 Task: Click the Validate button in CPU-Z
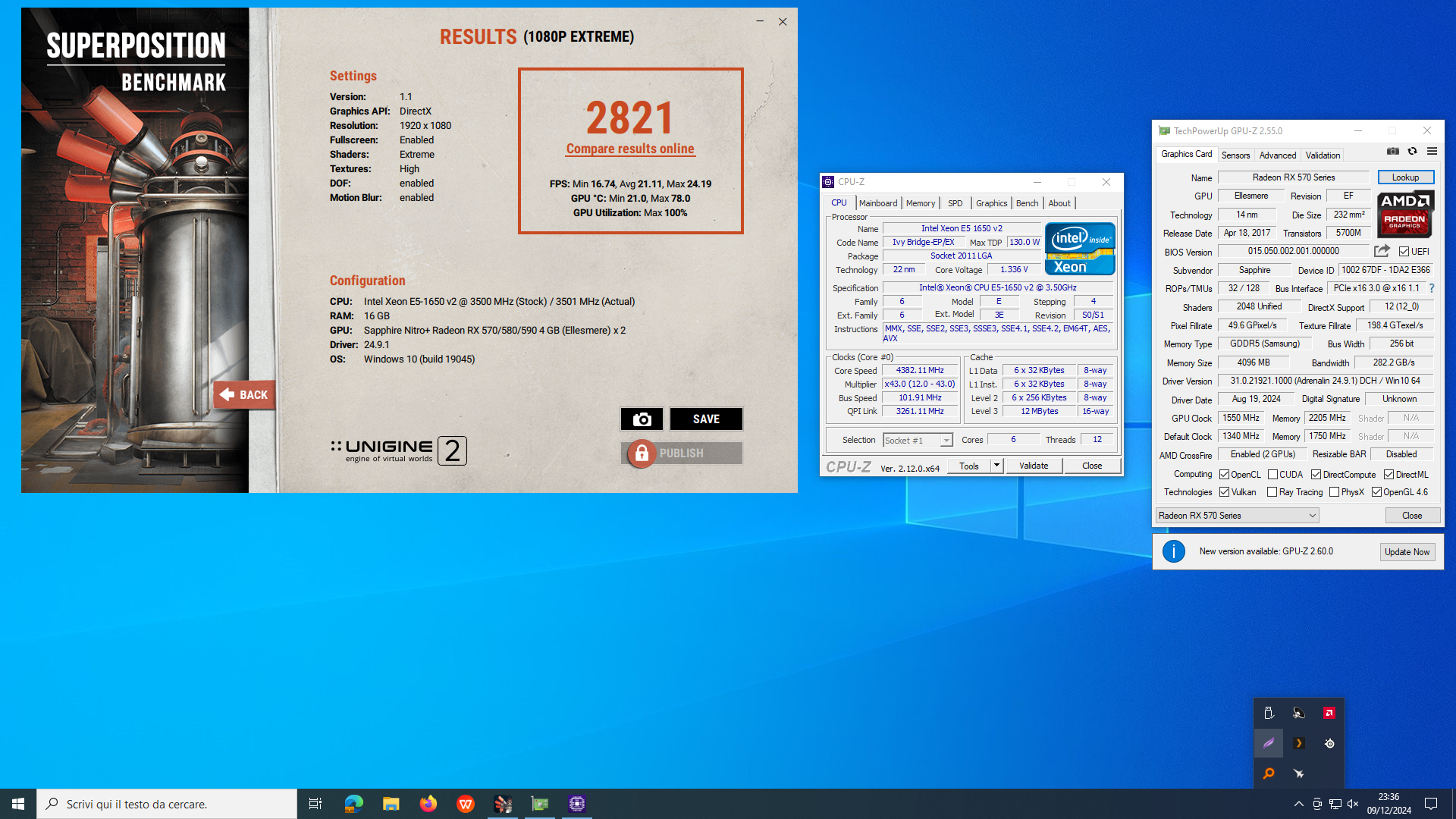(1034, 466)
